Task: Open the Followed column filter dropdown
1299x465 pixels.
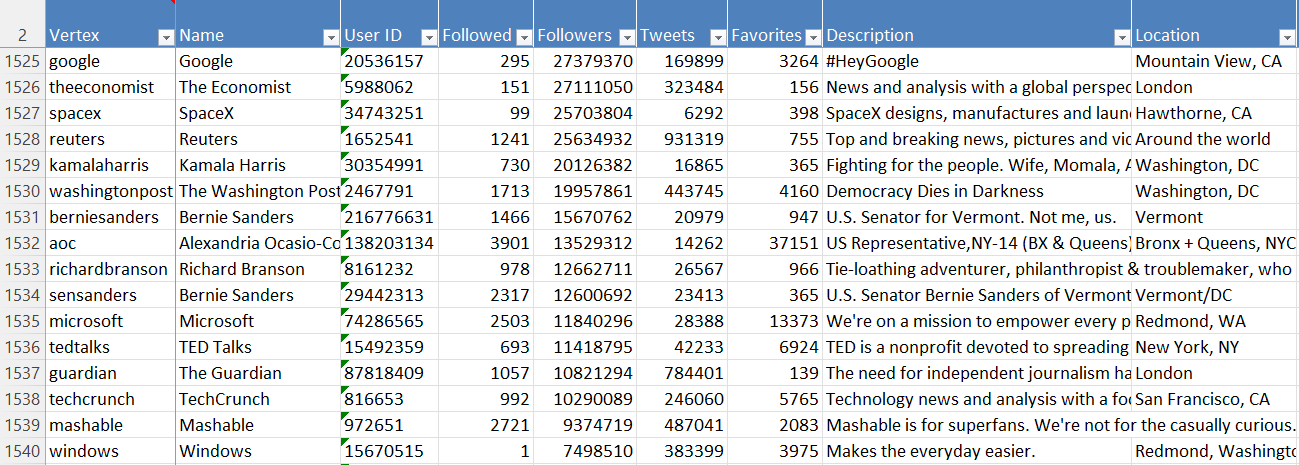Action: click(523, 37)
